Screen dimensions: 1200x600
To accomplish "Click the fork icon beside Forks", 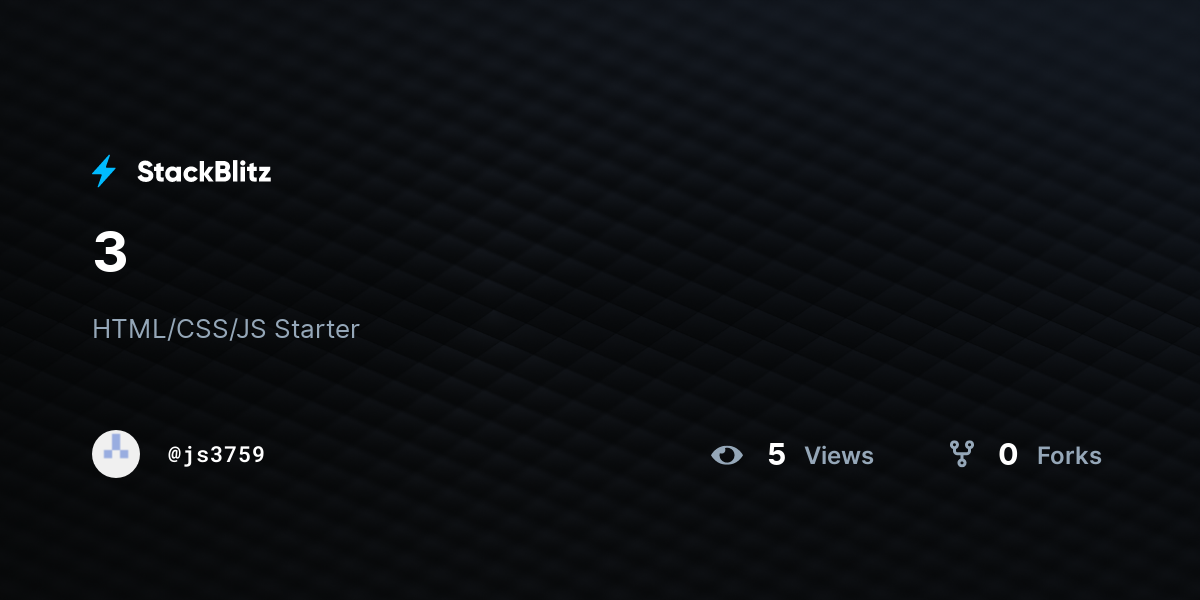I will click(962, 455).
